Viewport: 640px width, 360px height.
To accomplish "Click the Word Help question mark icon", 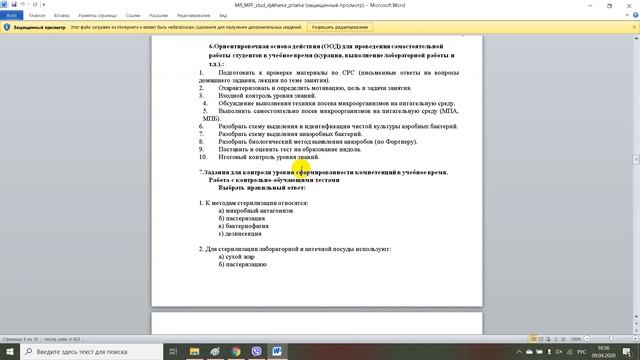I will coord(636,15).
